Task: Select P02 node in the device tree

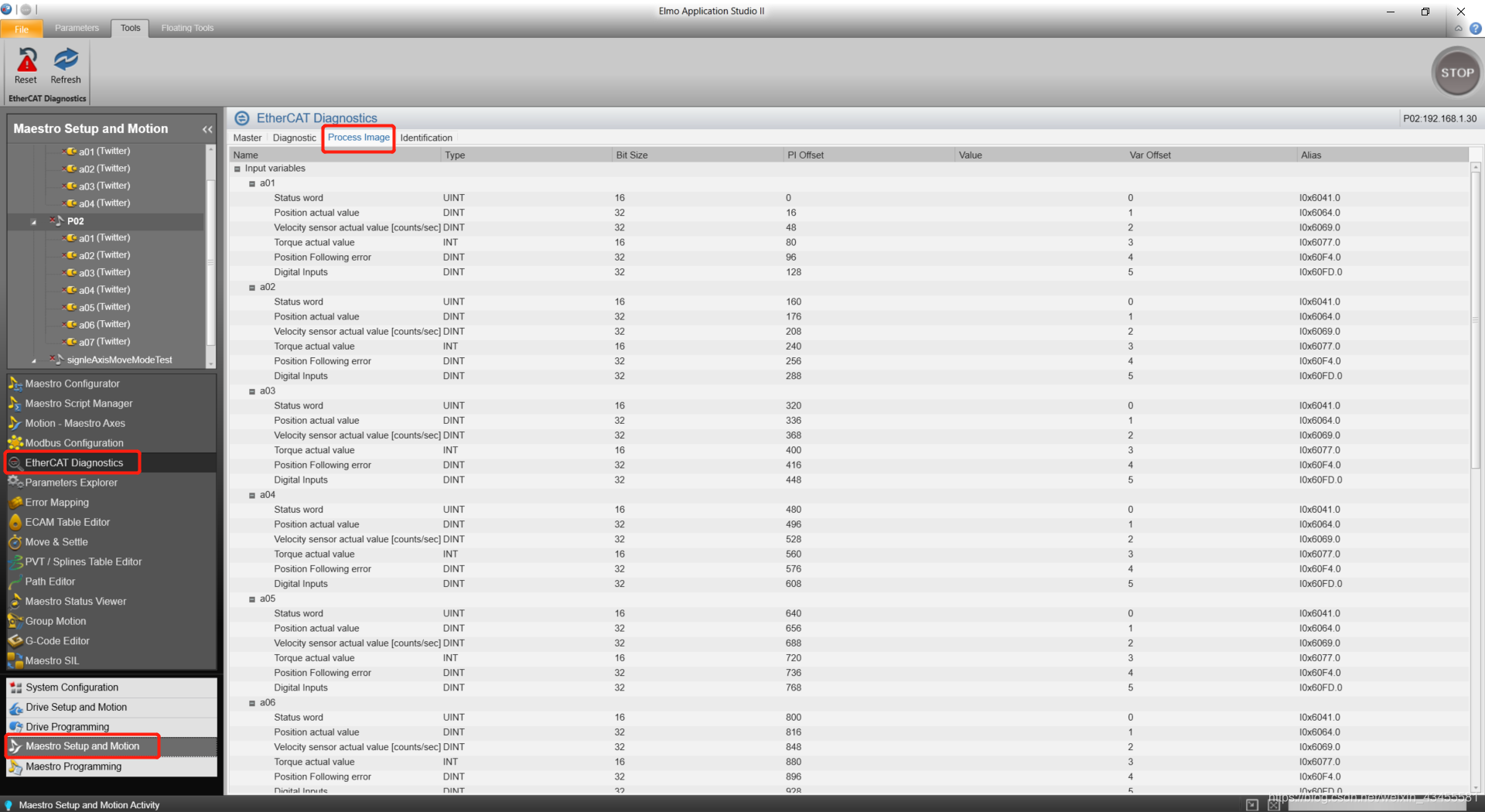Action: [x=75, y=221]
